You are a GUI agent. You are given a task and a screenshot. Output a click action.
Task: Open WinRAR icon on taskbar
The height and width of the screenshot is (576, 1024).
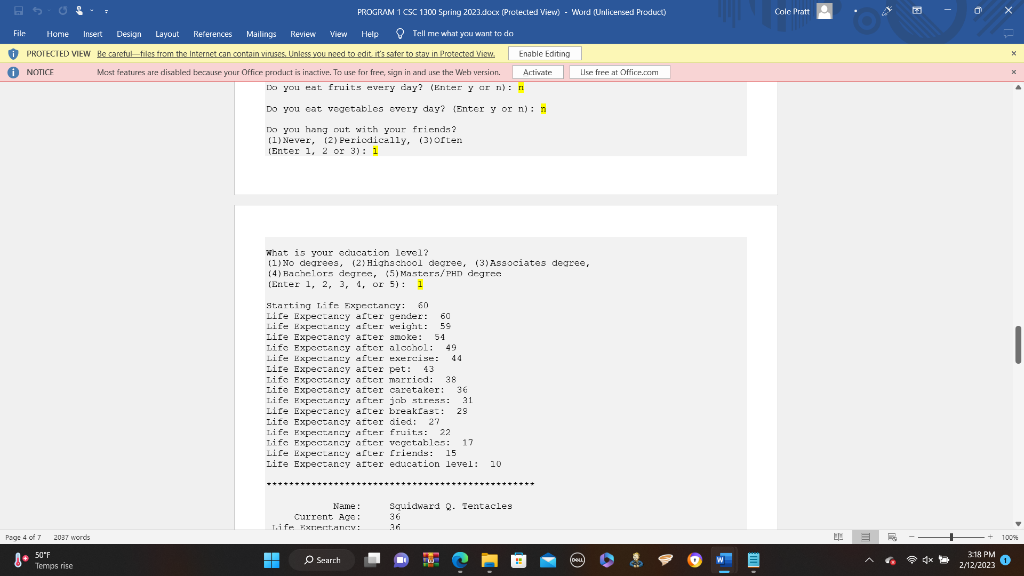coord(430,560)
